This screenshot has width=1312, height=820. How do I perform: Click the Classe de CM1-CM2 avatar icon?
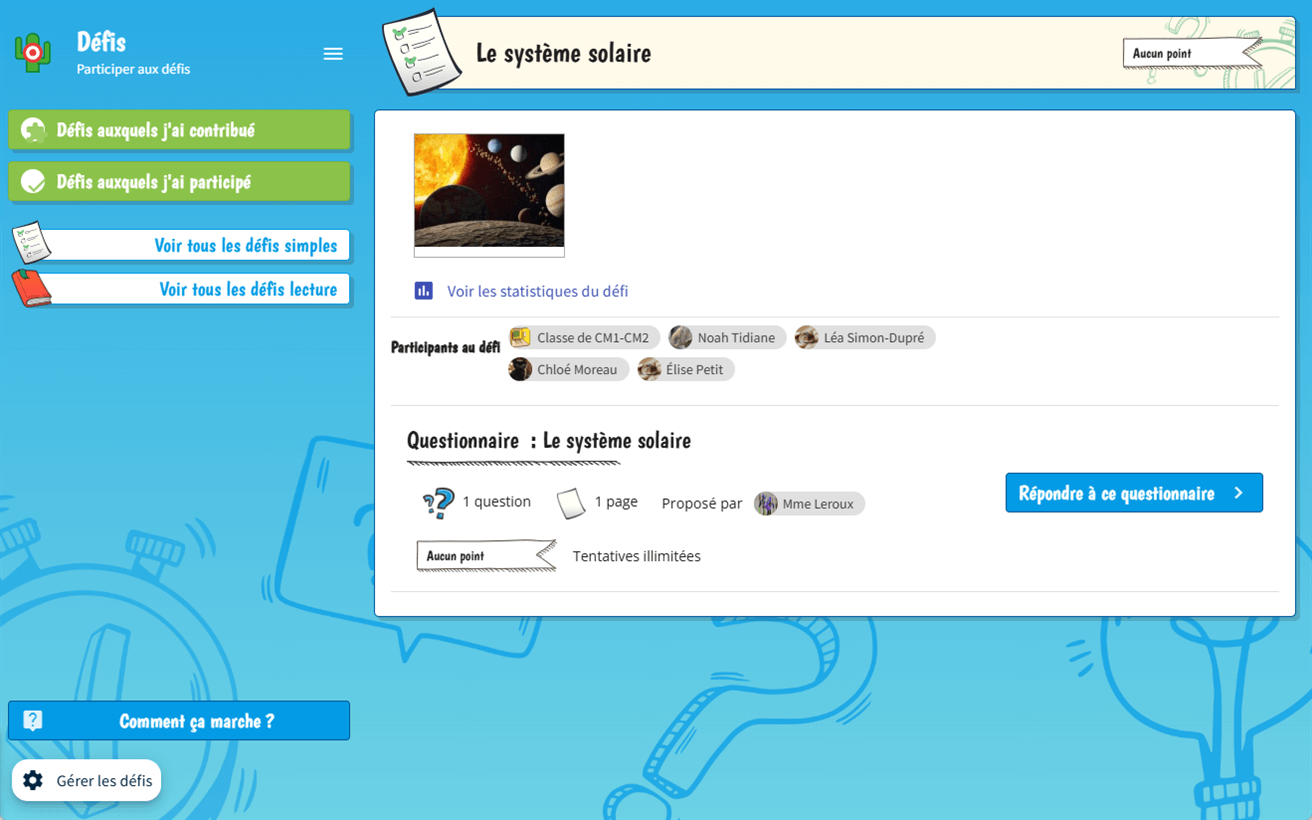(520, 338)
